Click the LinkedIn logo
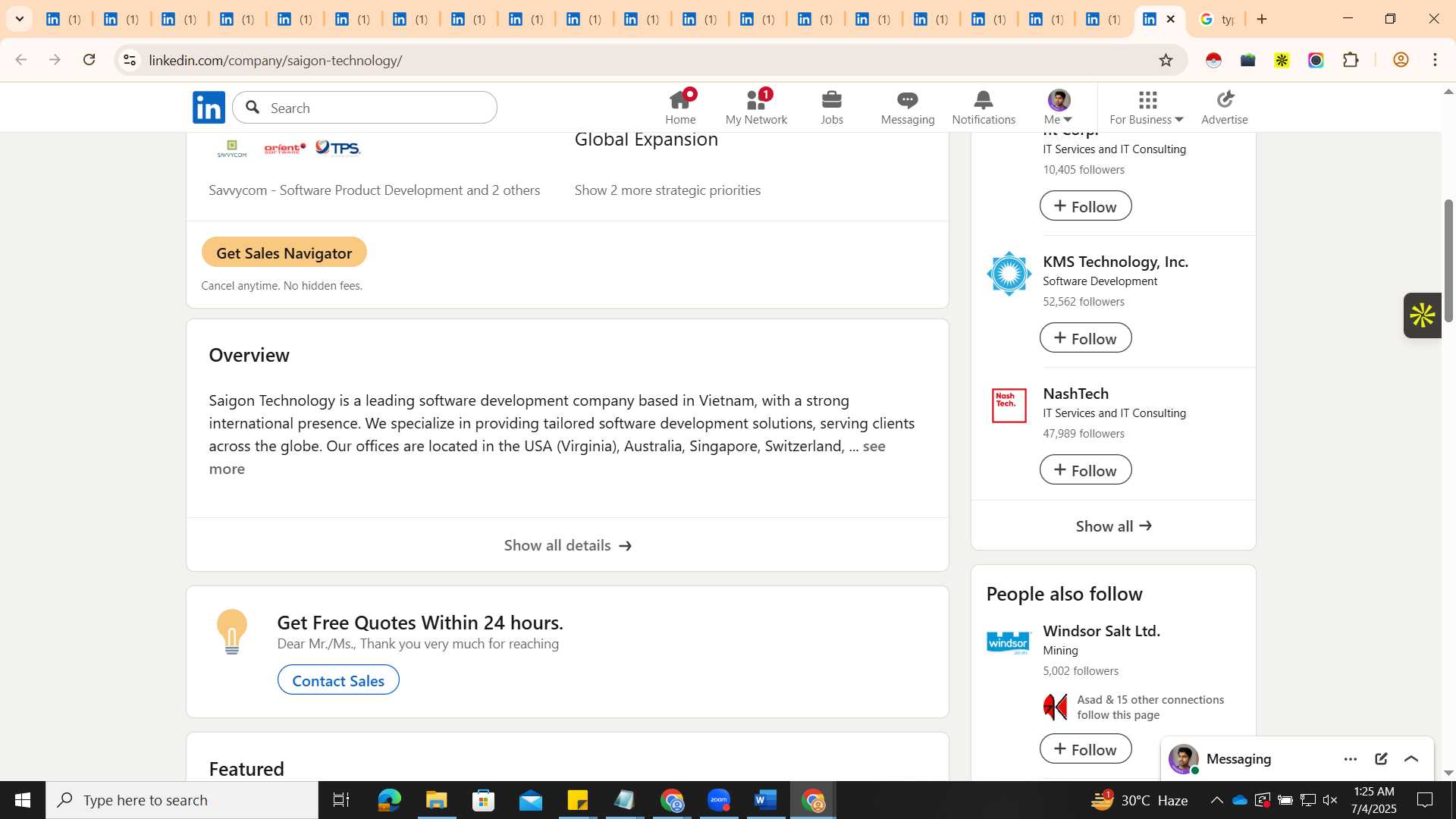Screen dimensions: 1456x819 coord(209,108)
